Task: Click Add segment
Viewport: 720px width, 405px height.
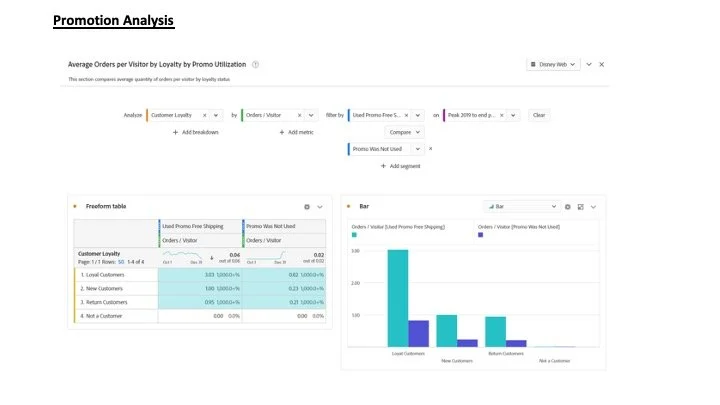Action: [x=400, y=166]
